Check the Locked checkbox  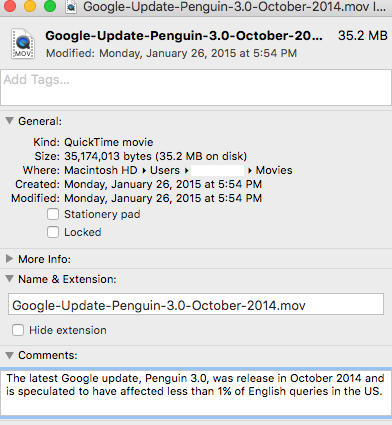pos(53,232)
